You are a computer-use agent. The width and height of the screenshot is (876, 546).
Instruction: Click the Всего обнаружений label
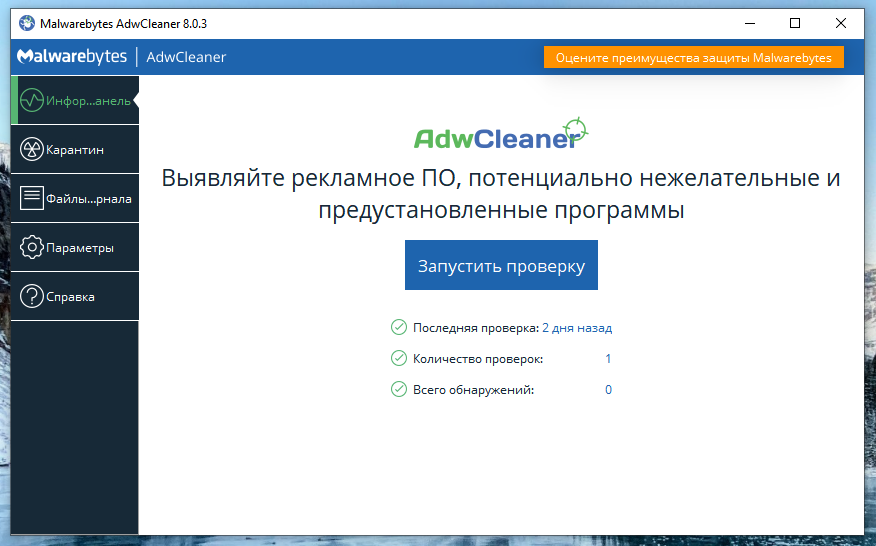[473, 390]
